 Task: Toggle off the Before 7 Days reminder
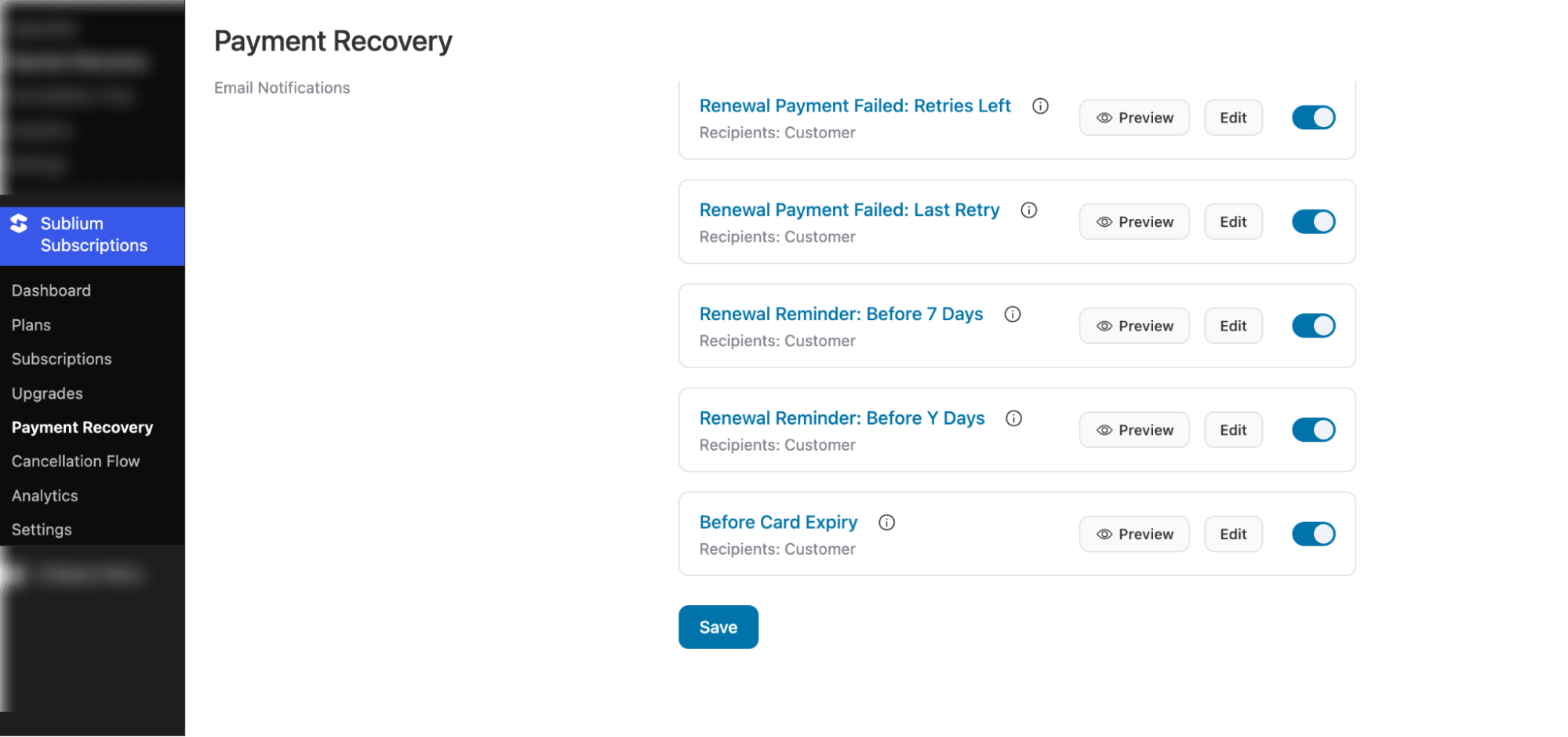(x=1314, y=325)
